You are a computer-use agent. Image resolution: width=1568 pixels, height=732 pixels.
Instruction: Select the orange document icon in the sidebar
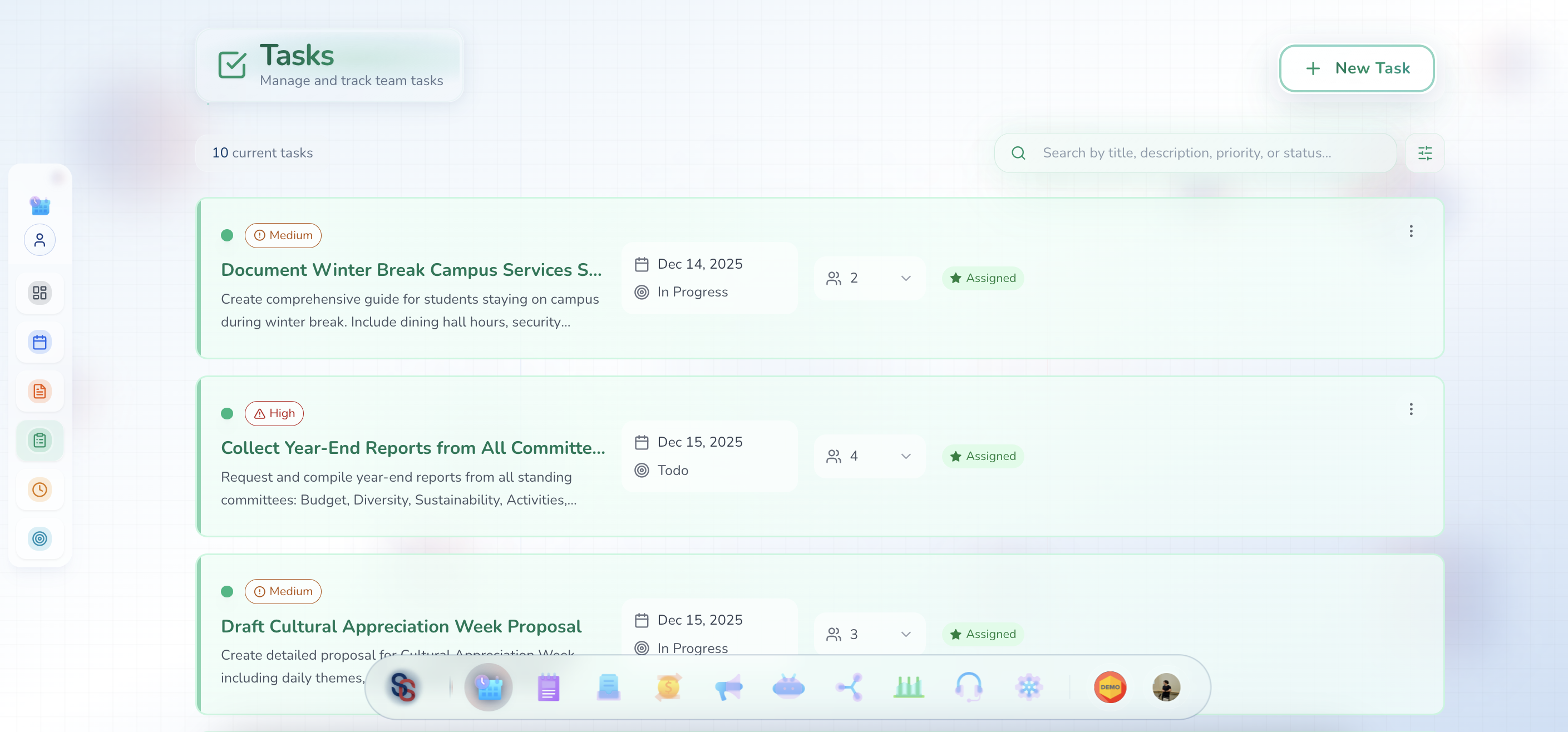pos(40,391)
